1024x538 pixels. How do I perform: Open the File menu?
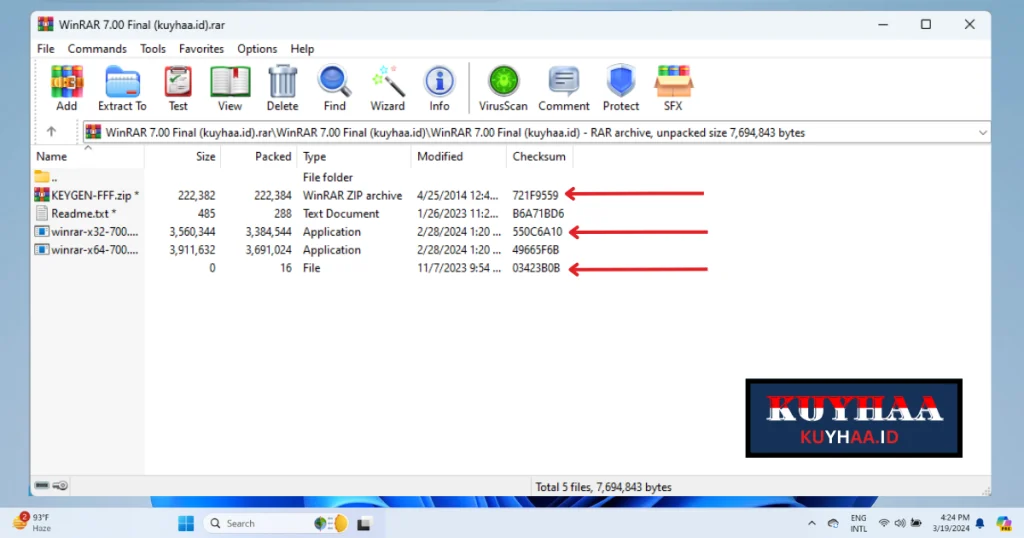pos(46,49)
